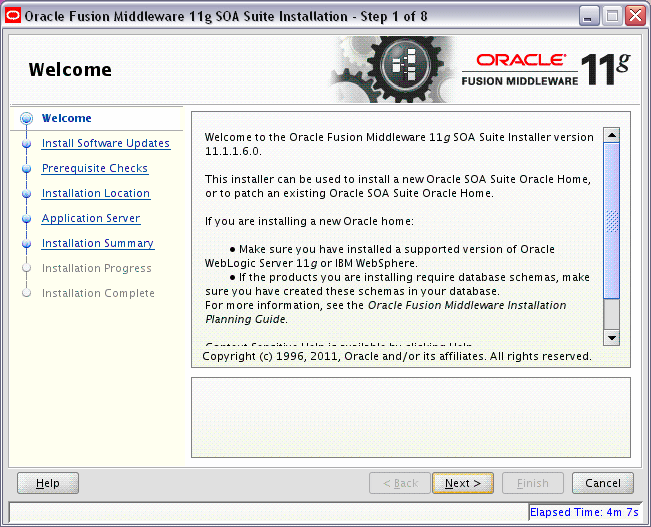The width and height of the screenshot is (651, 527).
Task: Click the Installation Summary step bullet
Action: coord(27,243)
